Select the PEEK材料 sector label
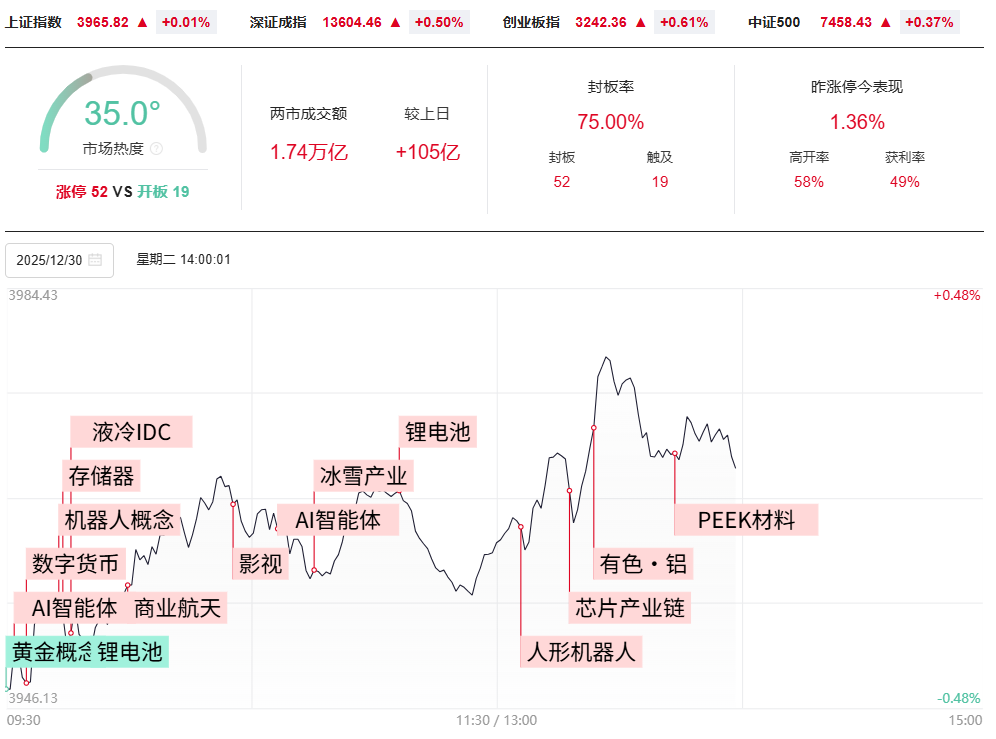The image size is (996, 739). [746, 520]
